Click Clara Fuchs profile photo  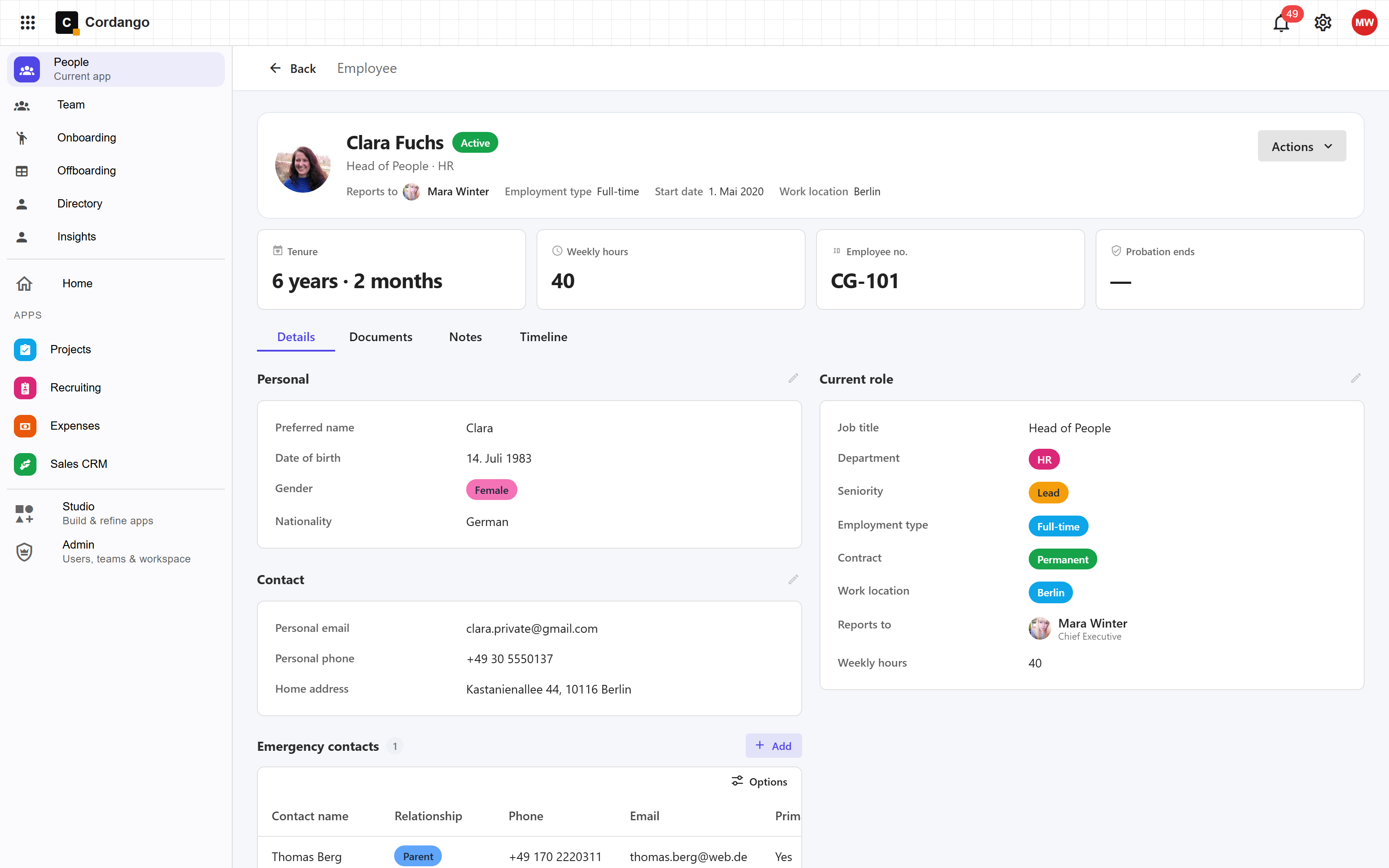point(303,165)
